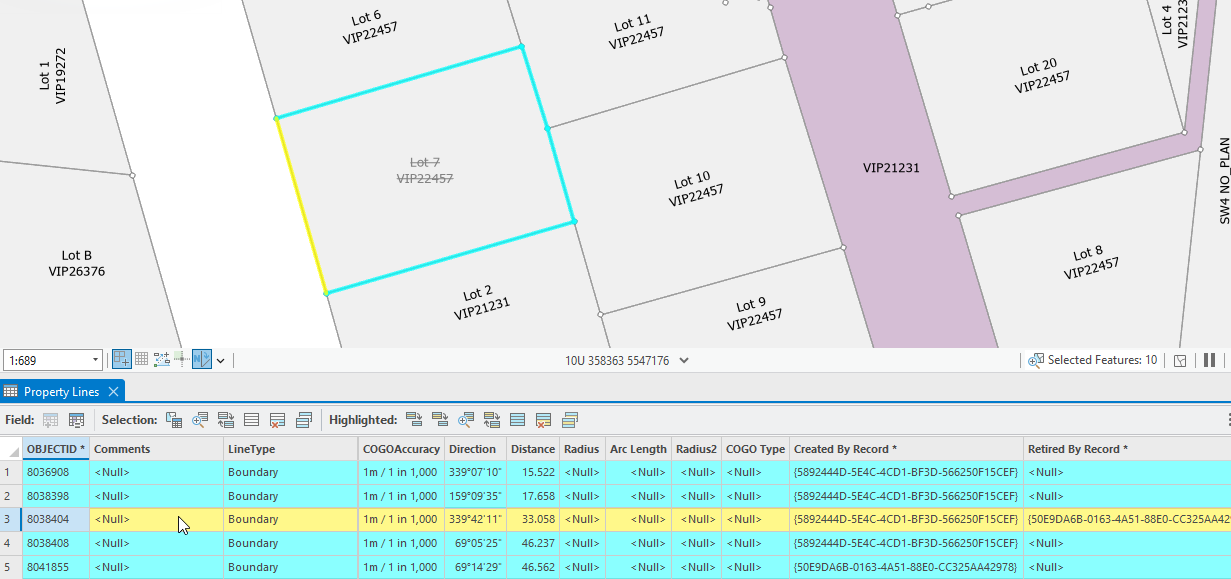
Task: Sort by the LineType column header
Action: (x=291, y=449)
